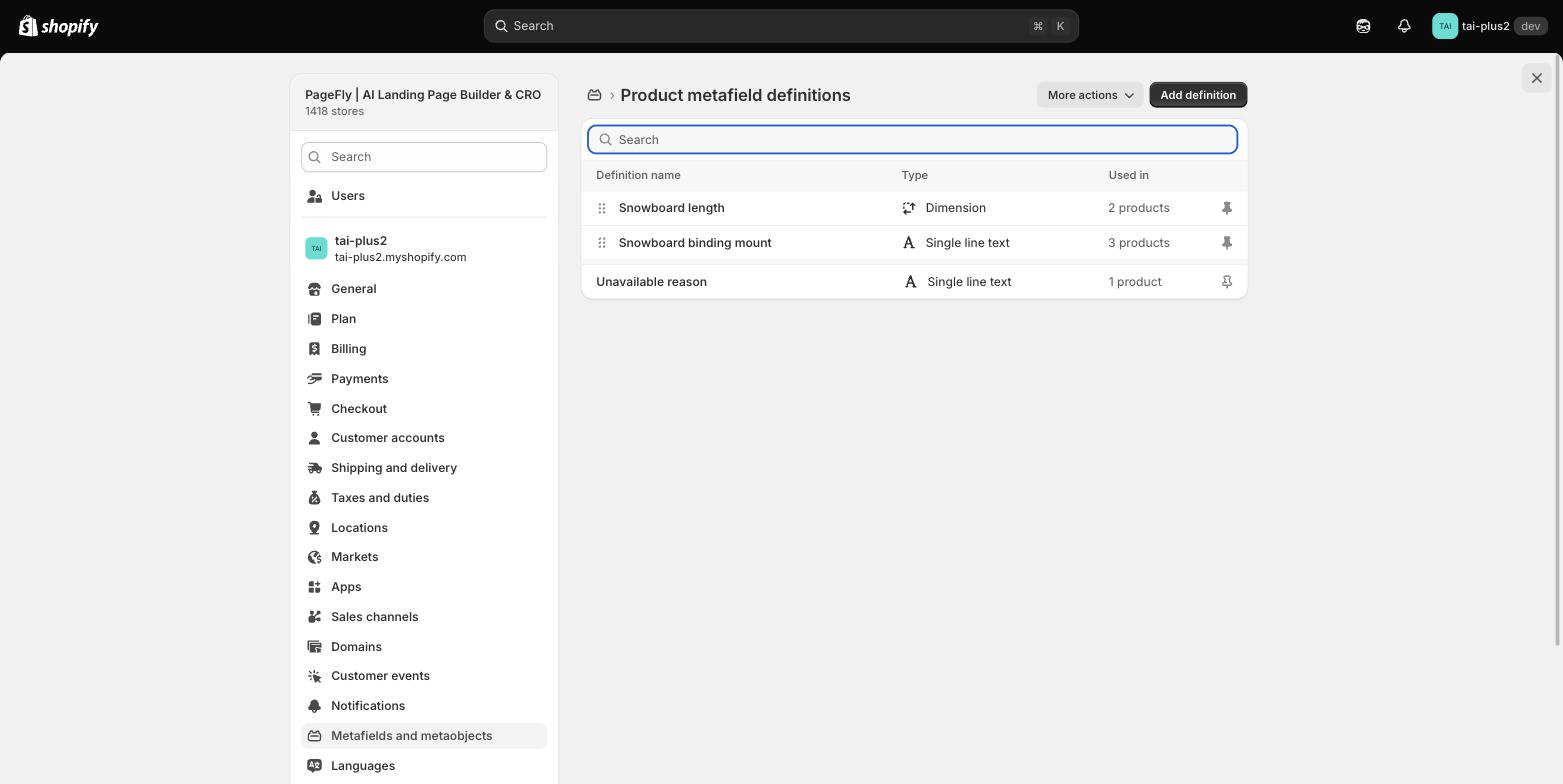Unpin the Snowboard length definition

click(x=1227, y=208)
